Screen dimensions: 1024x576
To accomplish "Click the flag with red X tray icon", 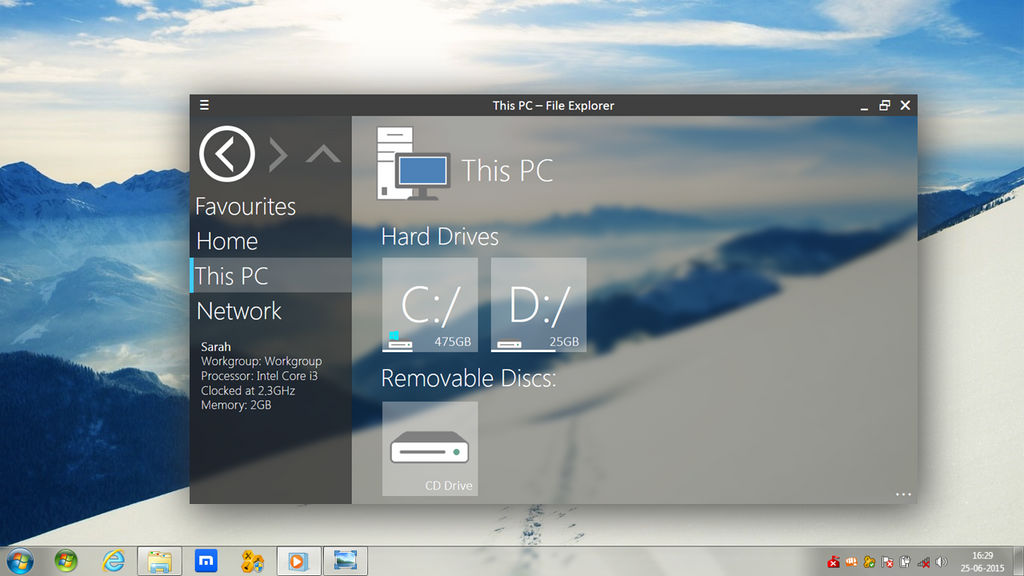I will [887, 562].
